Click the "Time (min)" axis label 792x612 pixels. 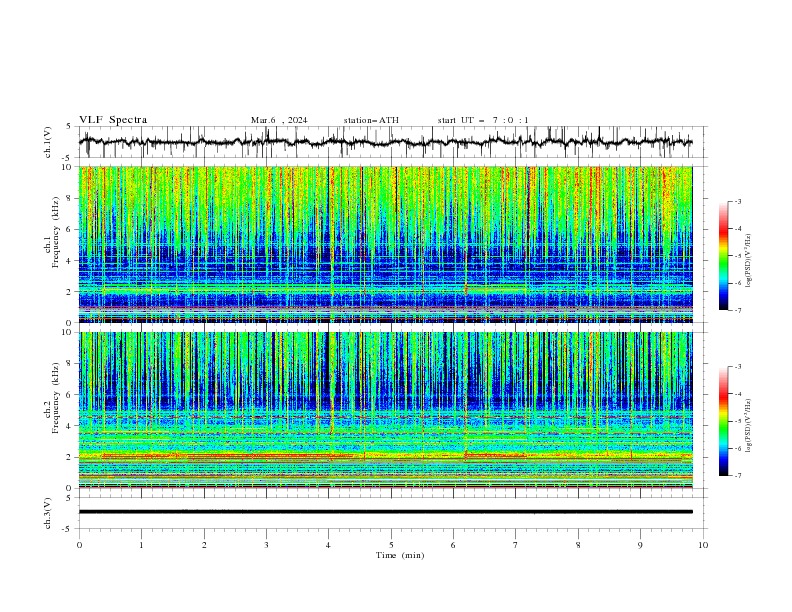[400, 555]
